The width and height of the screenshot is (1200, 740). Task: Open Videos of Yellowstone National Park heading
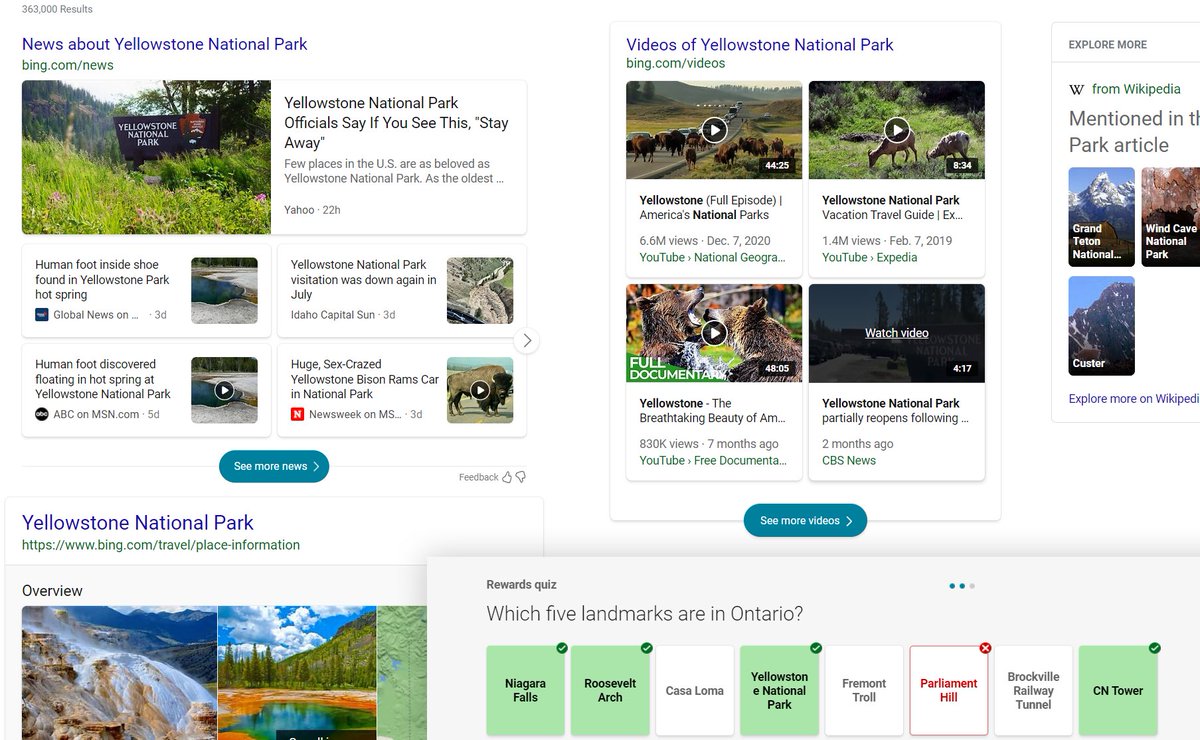coord(760,44)
